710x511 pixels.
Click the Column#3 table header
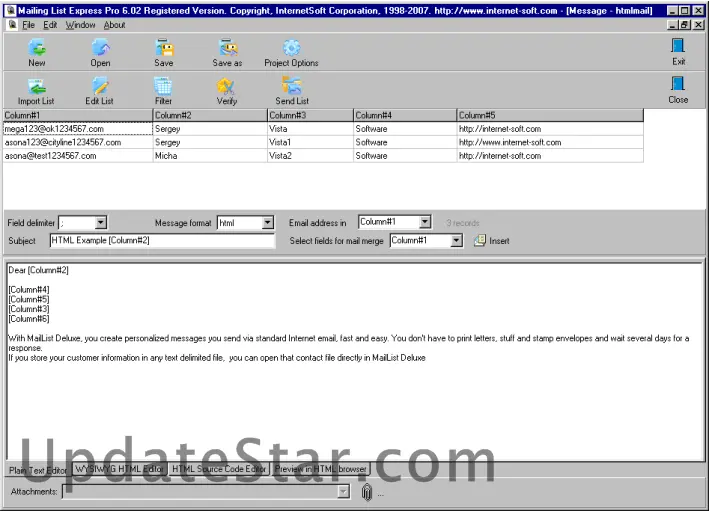click(x=310, y=115)
